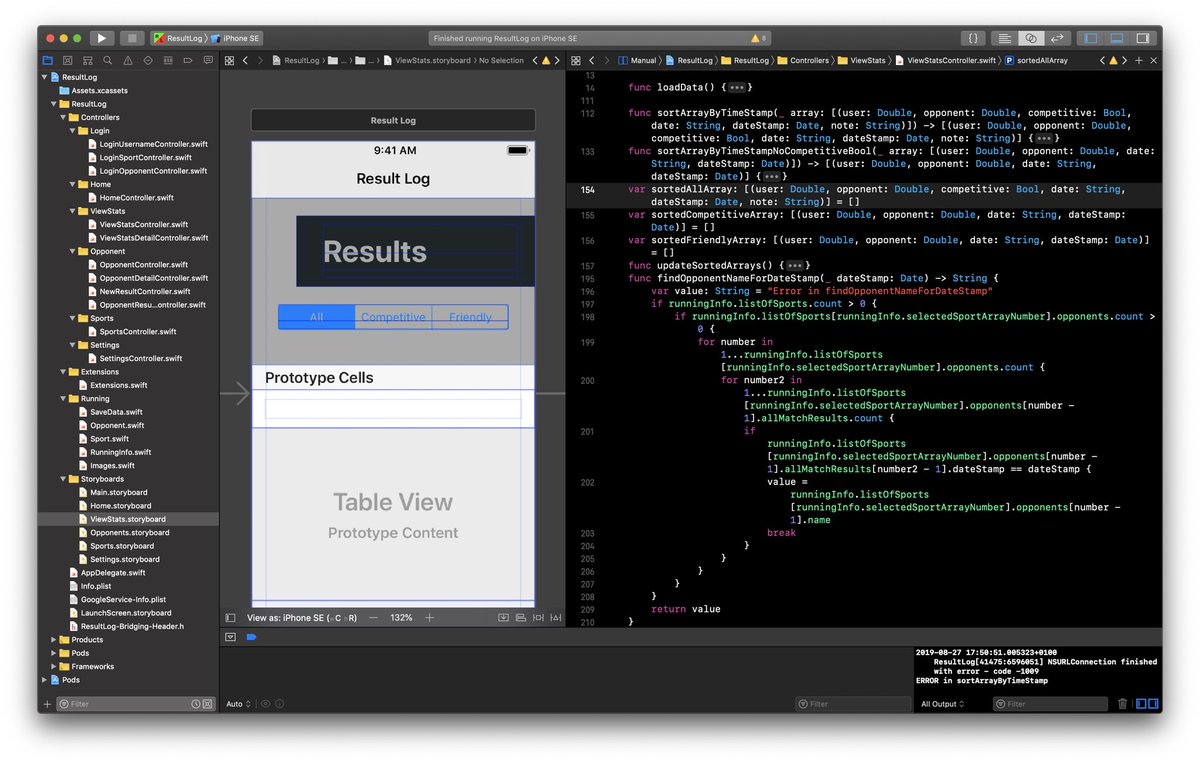Open the project navigator folder icon
This screenshot has height=763, width=1200.
tap(48, 60)
